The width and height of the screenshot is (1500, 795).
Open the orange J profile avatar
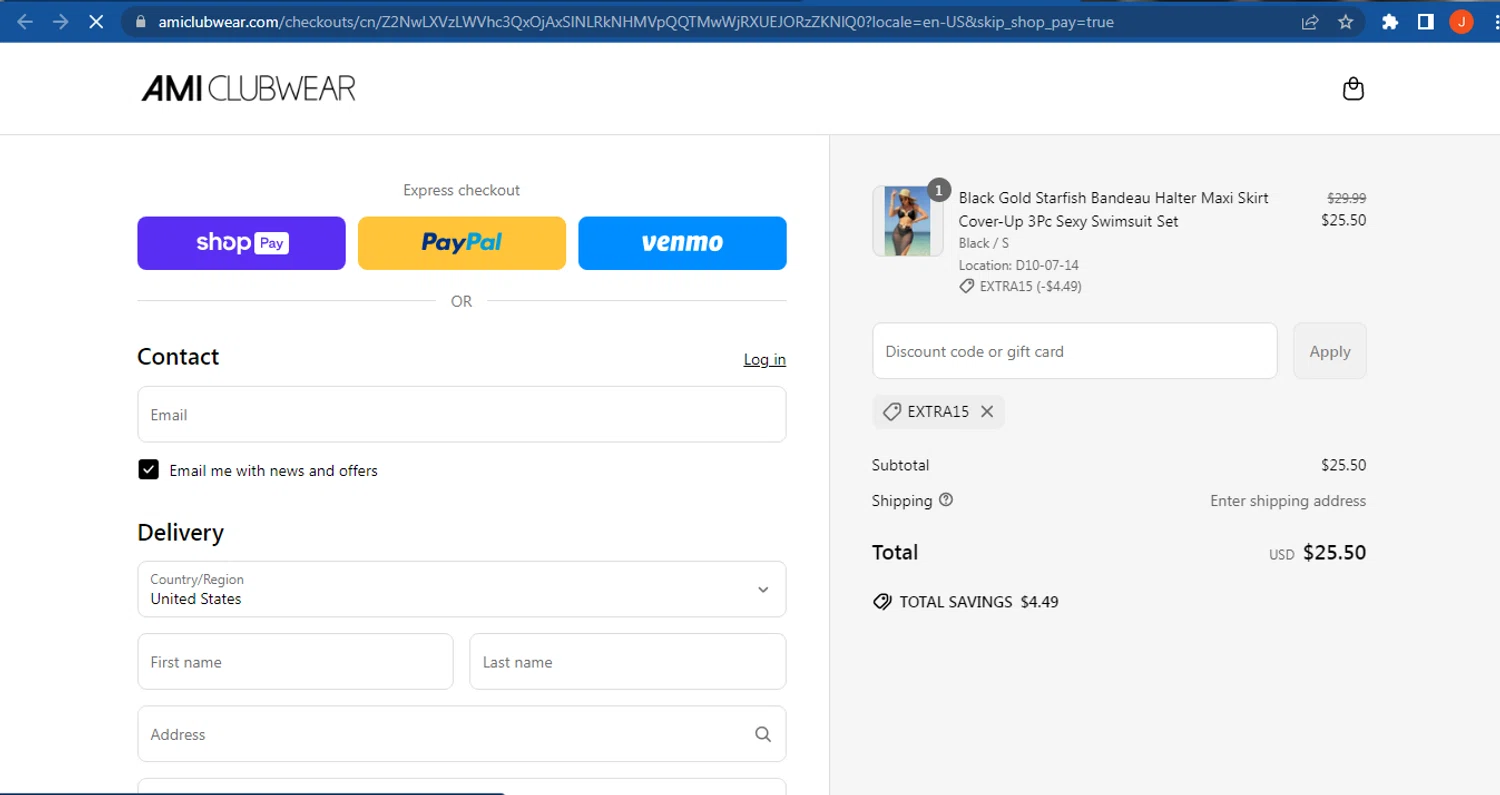pyautogui.click(x=1461, y=21)
